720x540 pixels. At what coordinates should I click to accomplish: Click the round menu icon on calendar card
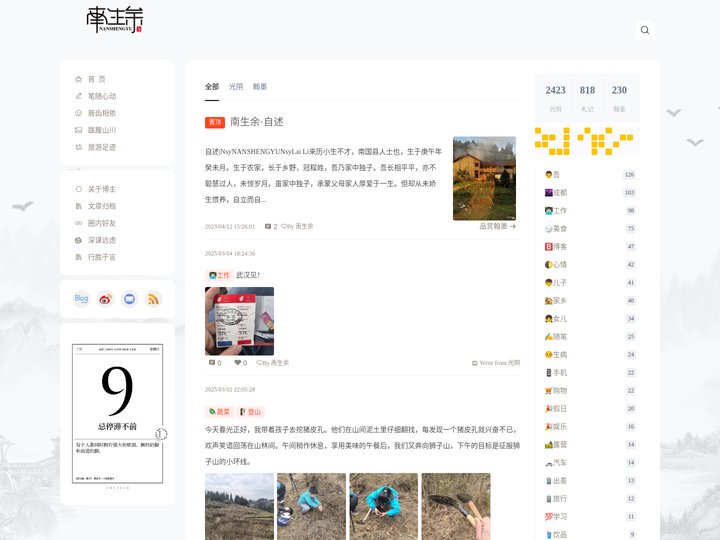coord(161,433)
